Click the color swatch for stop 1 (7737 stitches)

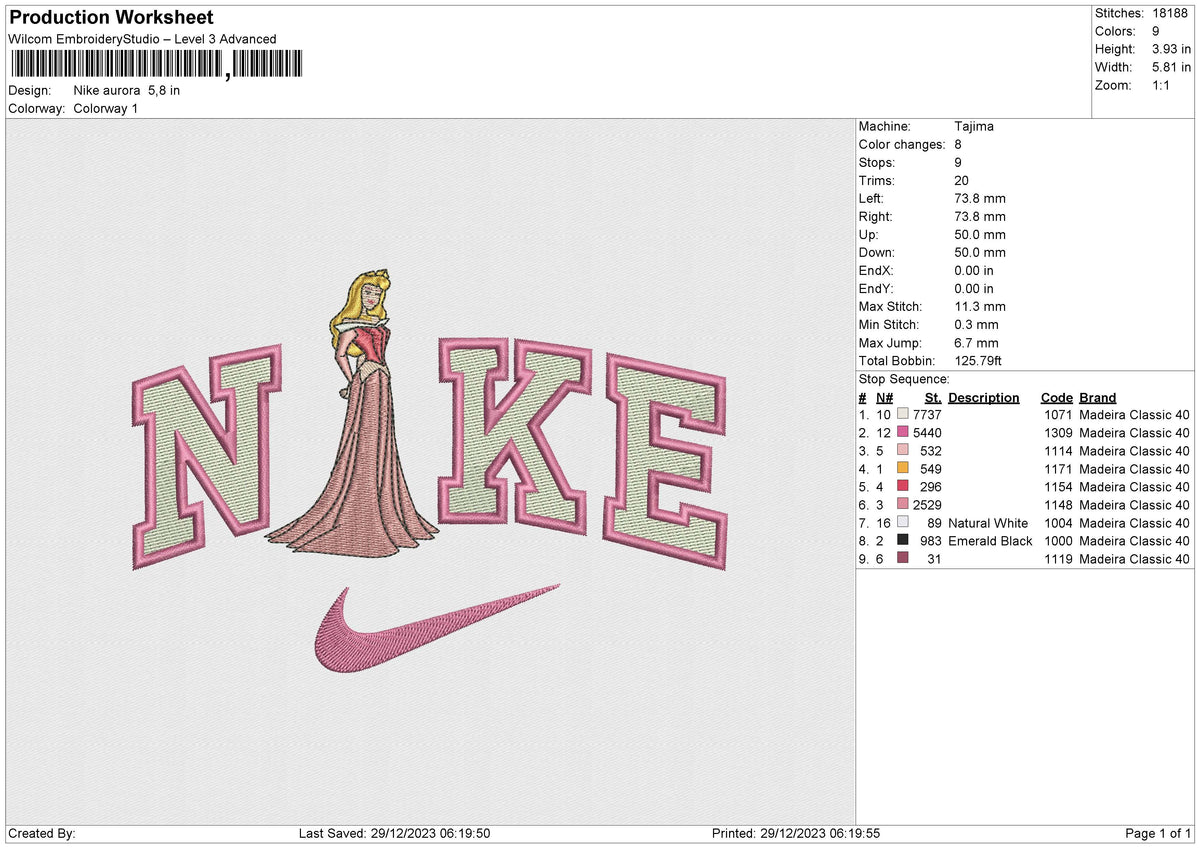903,414
